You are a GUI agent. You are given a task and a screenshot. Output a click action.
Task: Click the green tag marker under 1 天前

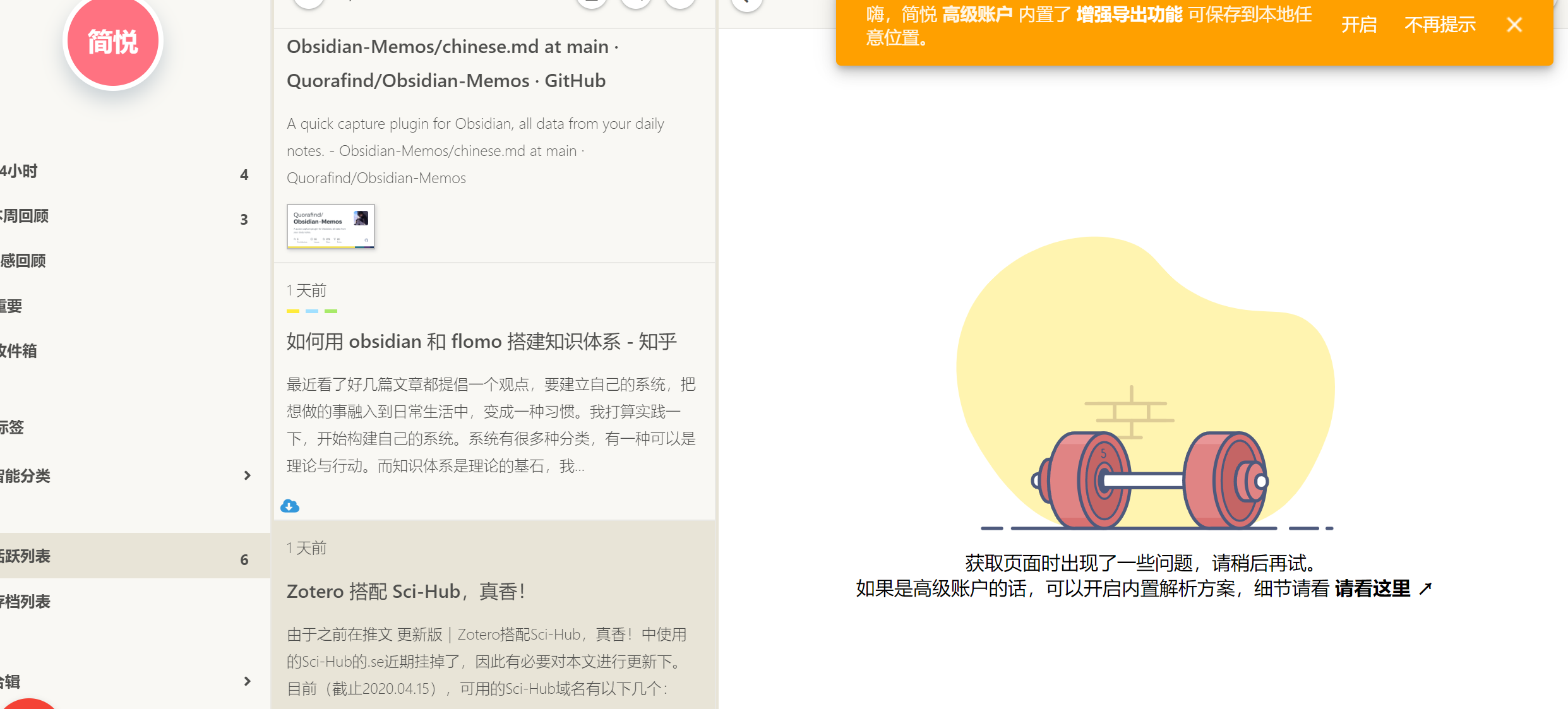[x=331, y=311]
